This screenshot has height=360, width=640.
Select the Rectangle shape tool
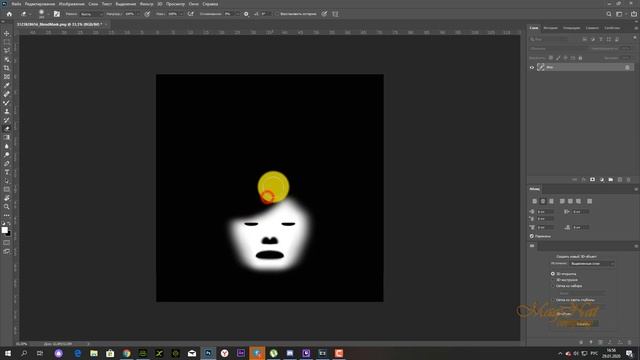pyautogui.click(x=7, y=189)
